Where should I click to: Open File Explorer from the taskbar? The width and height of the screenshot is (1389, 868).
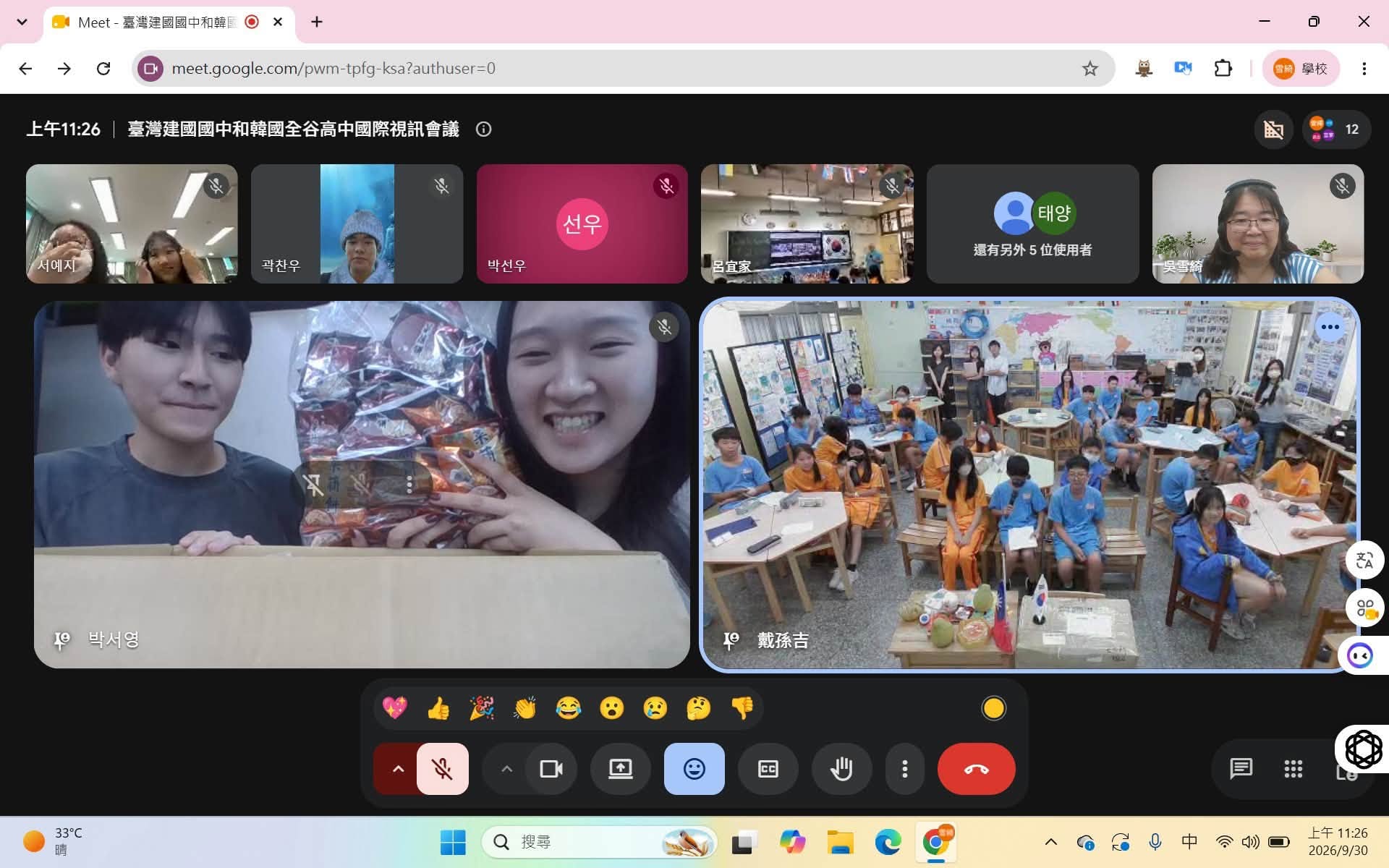(x=840, y=842)
